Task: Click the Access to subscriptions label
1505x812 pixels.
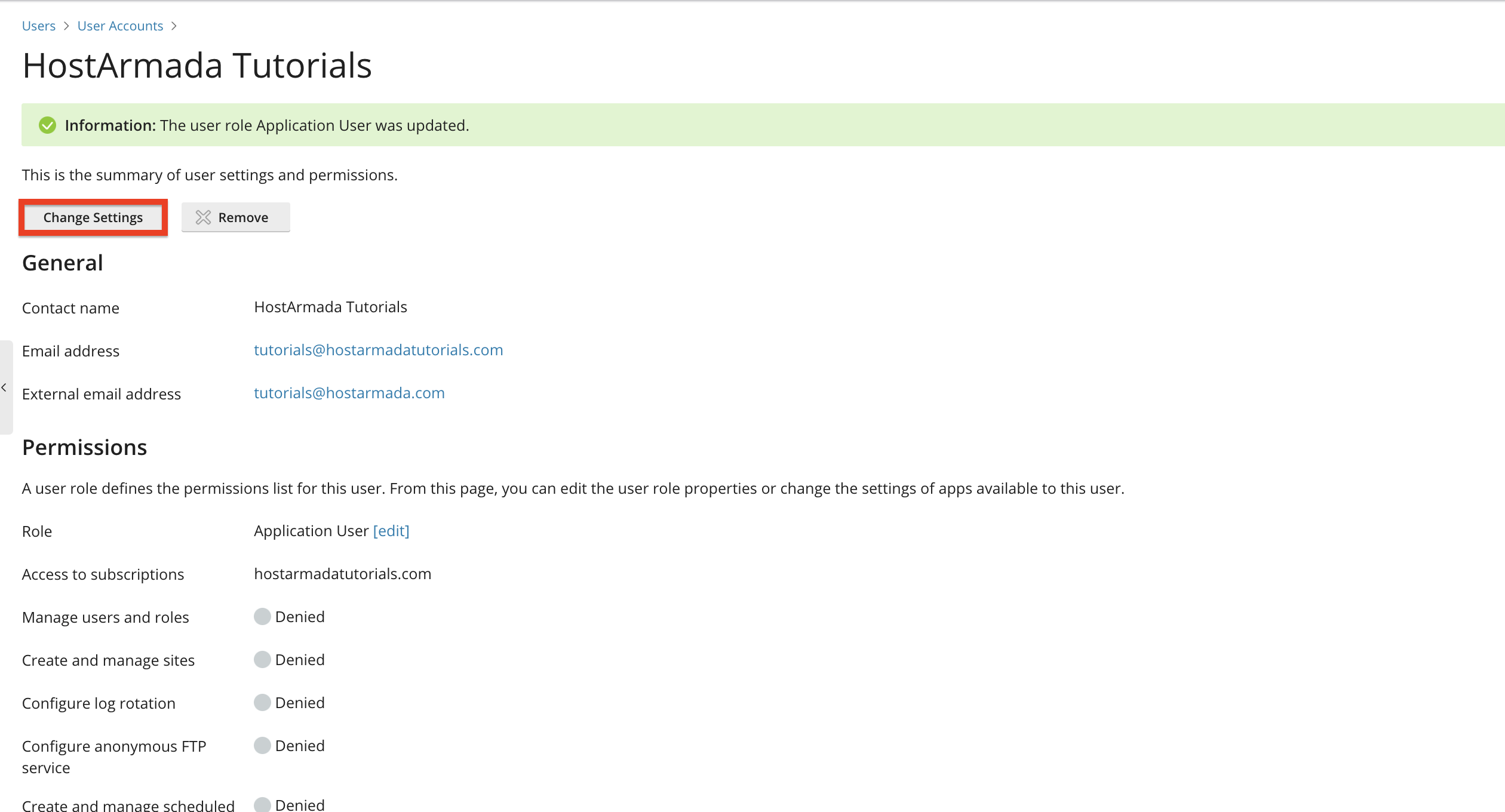Action: (103, 574)
